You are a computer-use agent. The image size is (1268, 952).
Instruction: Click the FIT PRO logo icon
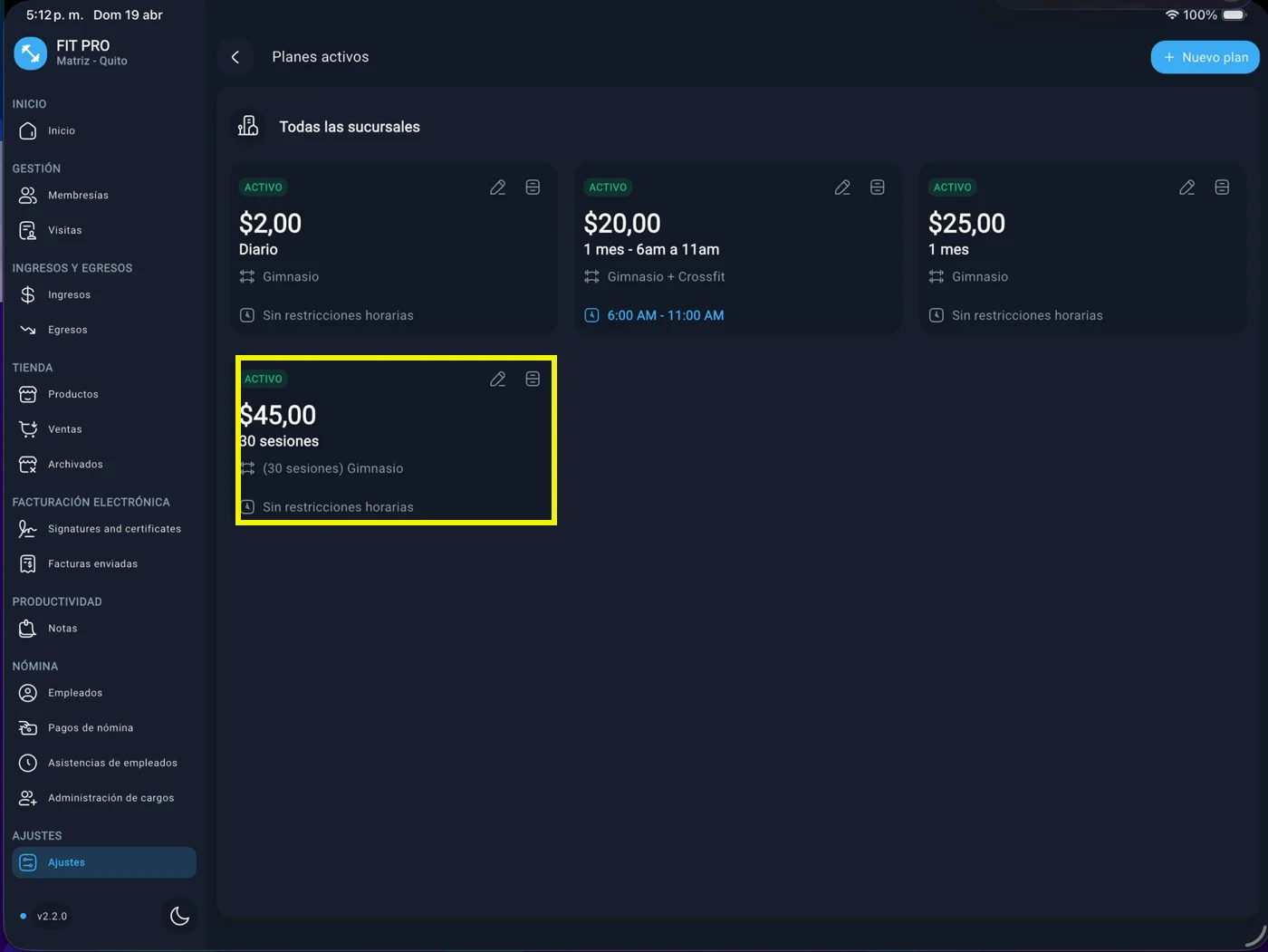click(x=30, y=53)
